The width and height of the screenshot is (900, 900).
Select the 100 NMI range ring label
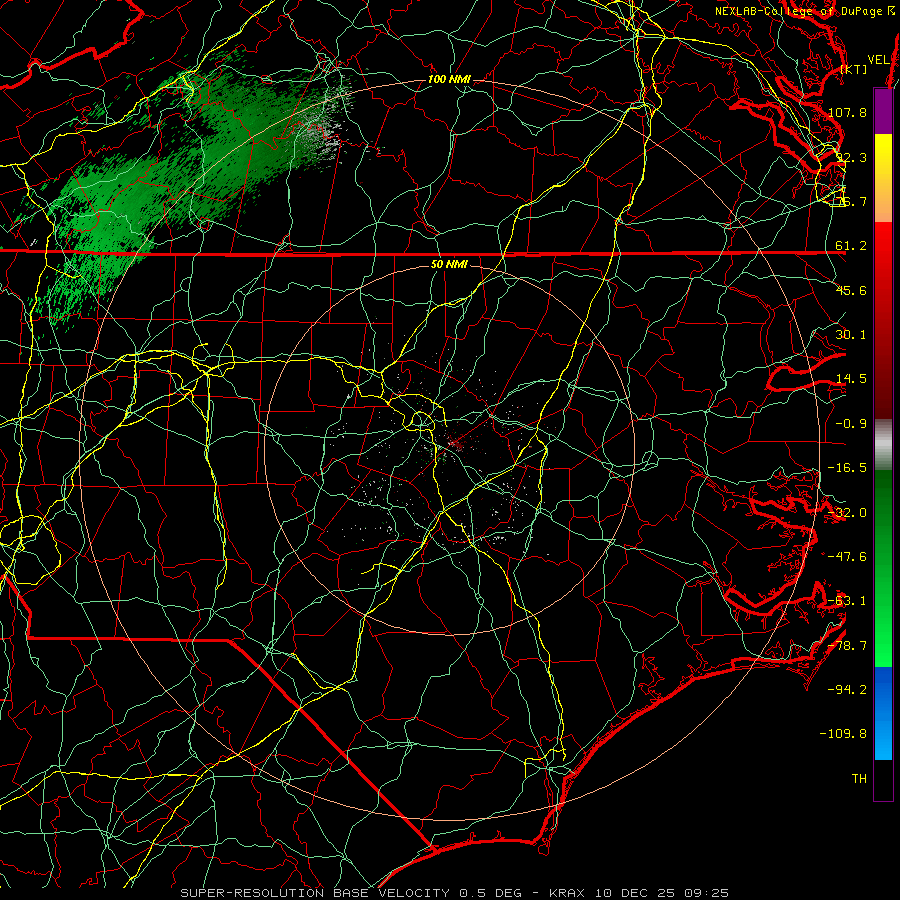point(449,79)
